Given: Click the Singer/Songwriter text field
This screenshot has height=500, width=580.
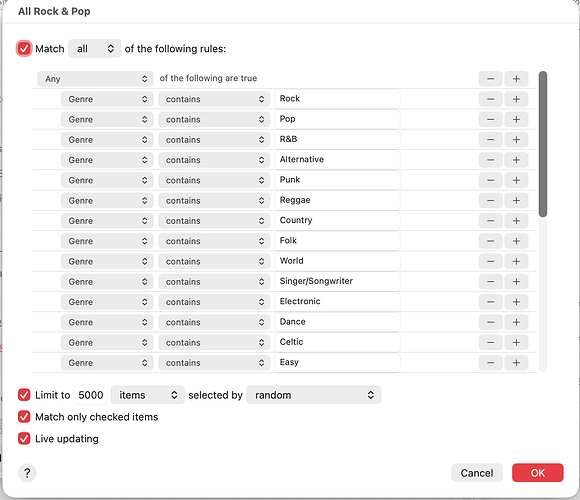Looking at the screenshot, I should pos(337,281).
